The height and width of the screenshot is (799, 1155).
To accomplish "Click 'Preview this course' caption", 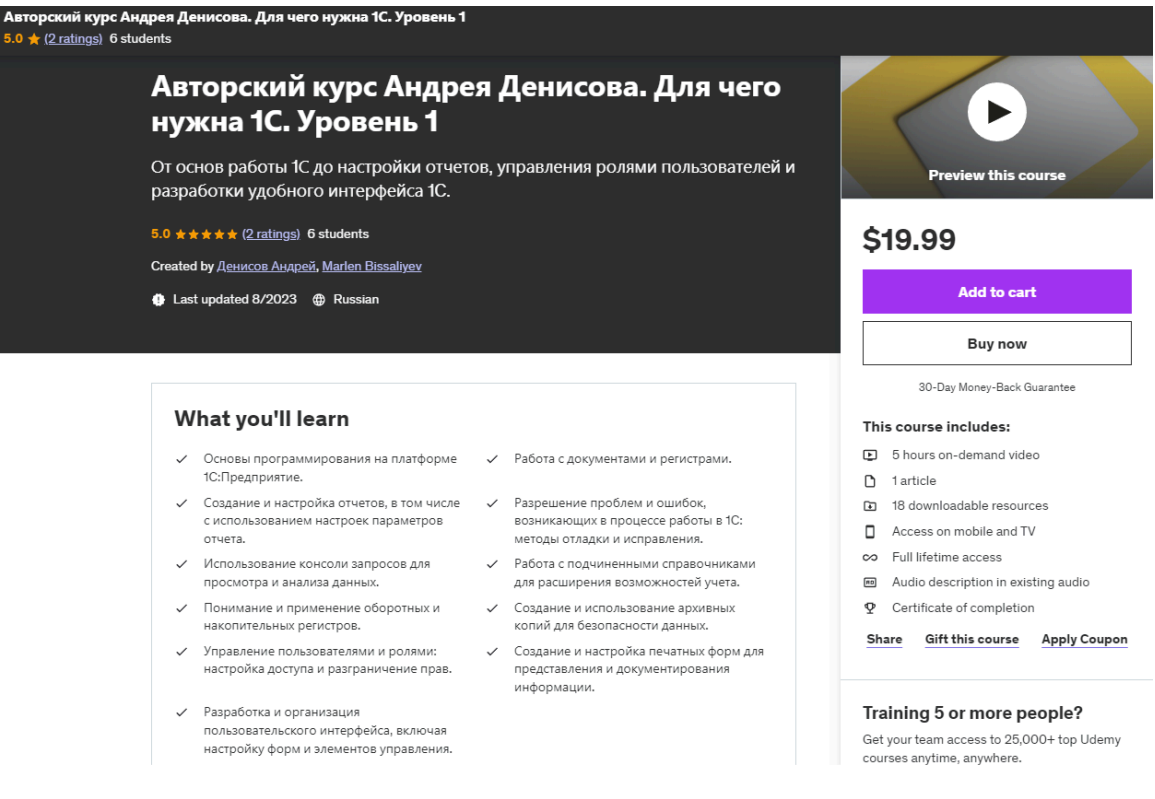I will click(997, 175).
